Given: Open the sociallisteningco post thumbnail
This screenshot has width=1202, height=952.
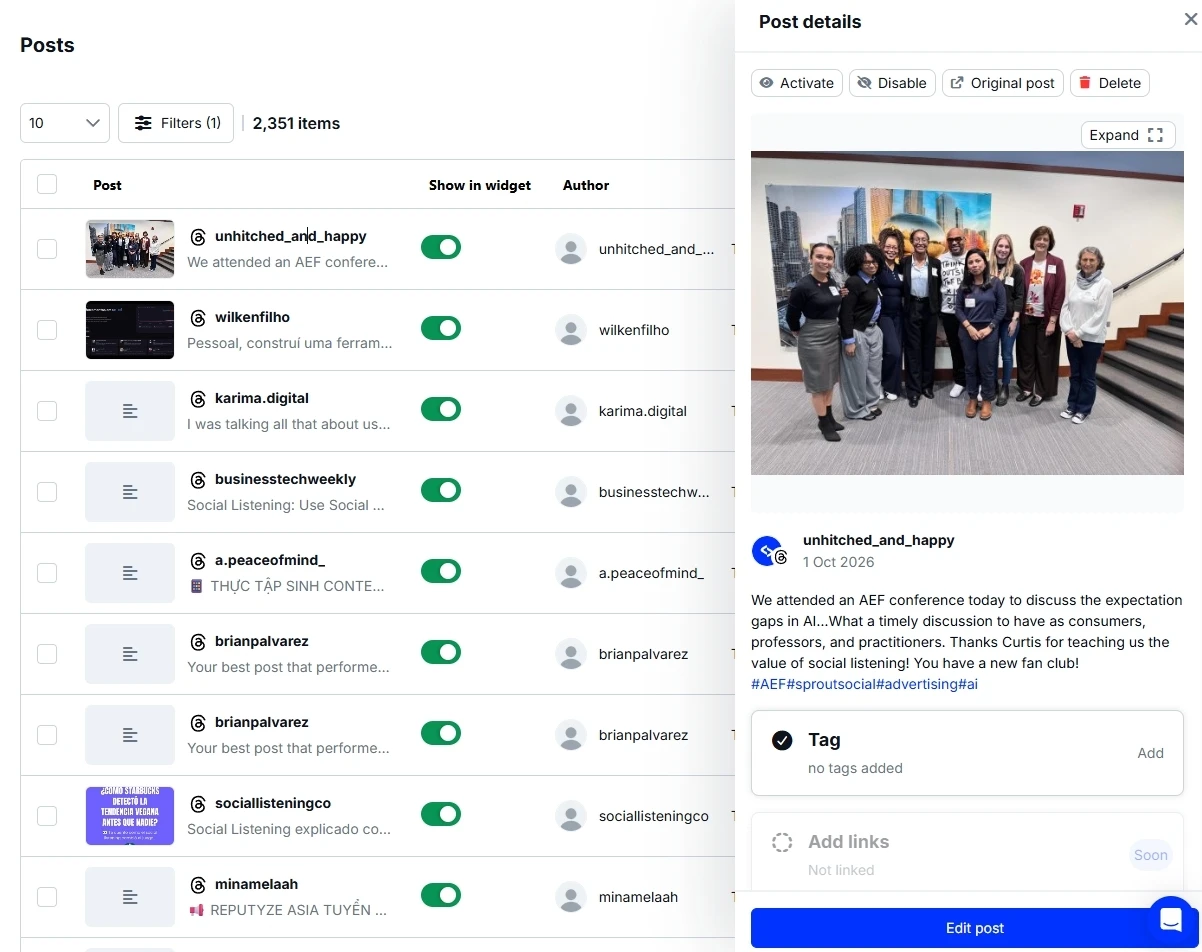Looking at the screenshot, I should [130, 816].
